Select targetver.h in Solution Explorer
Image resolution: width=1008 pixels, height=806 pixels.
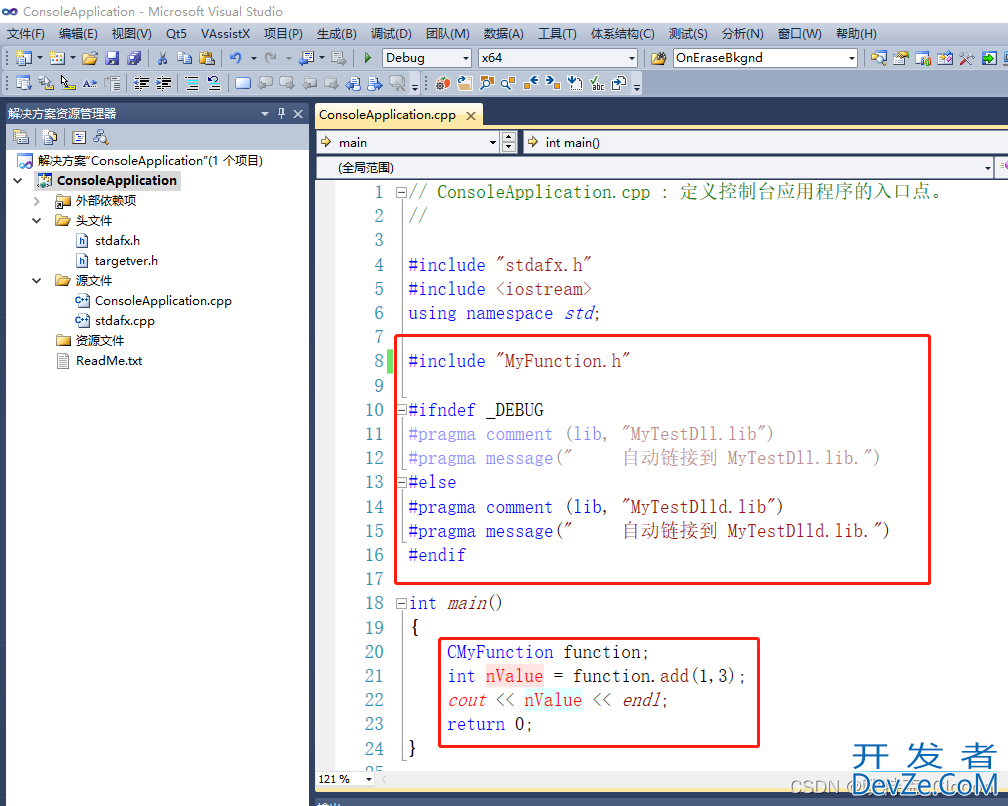click(126, 261)
